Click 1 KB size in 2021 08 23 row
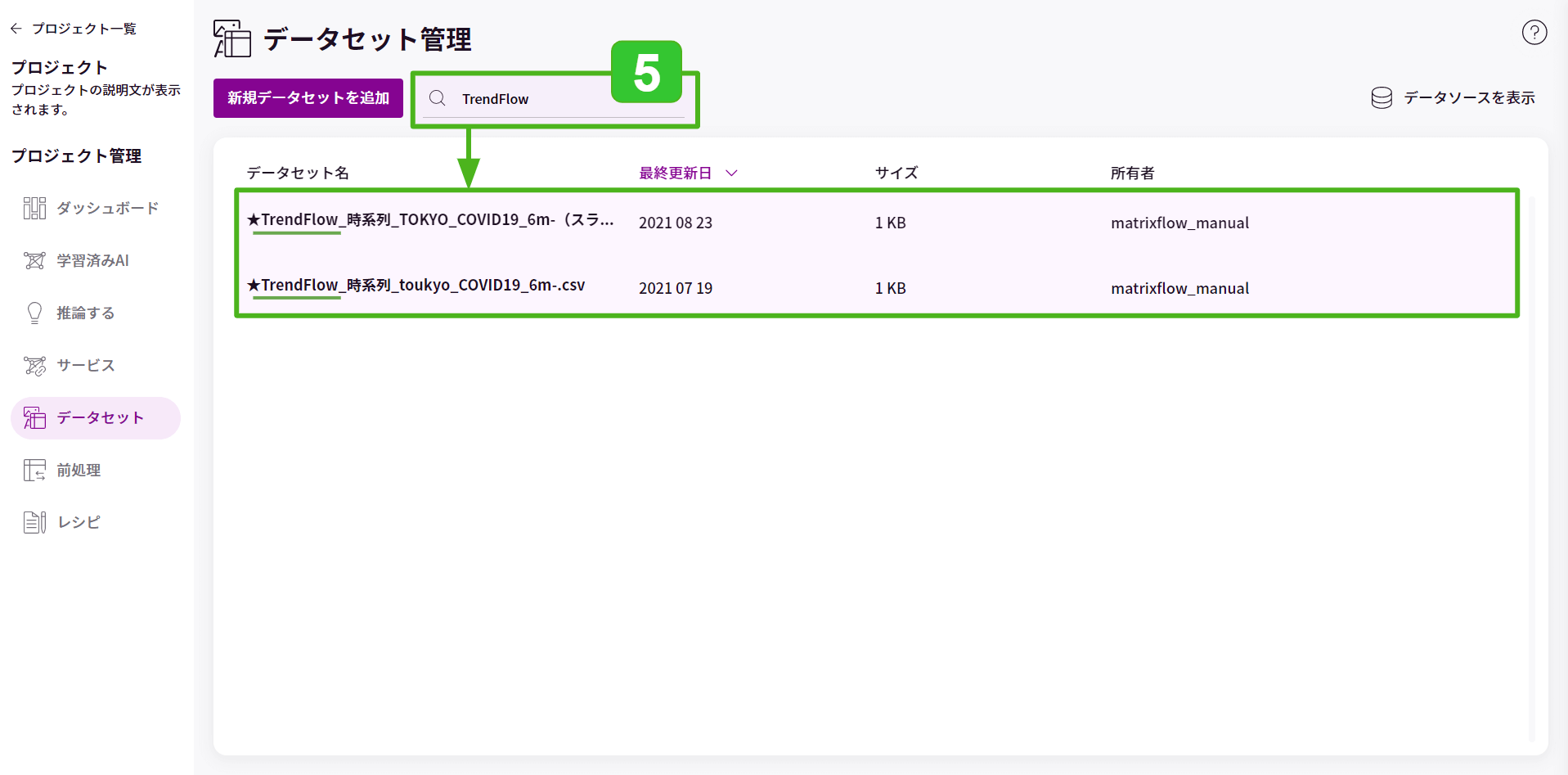 891,223
